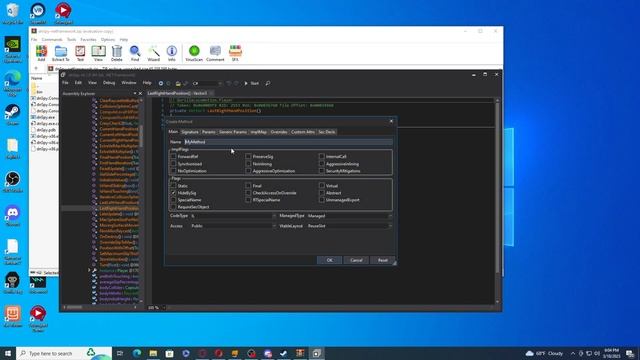Image resolution: width=640 pixels, height=360 pixels.
Task: Open Assembly Explorer panel options arrow
Action: point(135,93)
